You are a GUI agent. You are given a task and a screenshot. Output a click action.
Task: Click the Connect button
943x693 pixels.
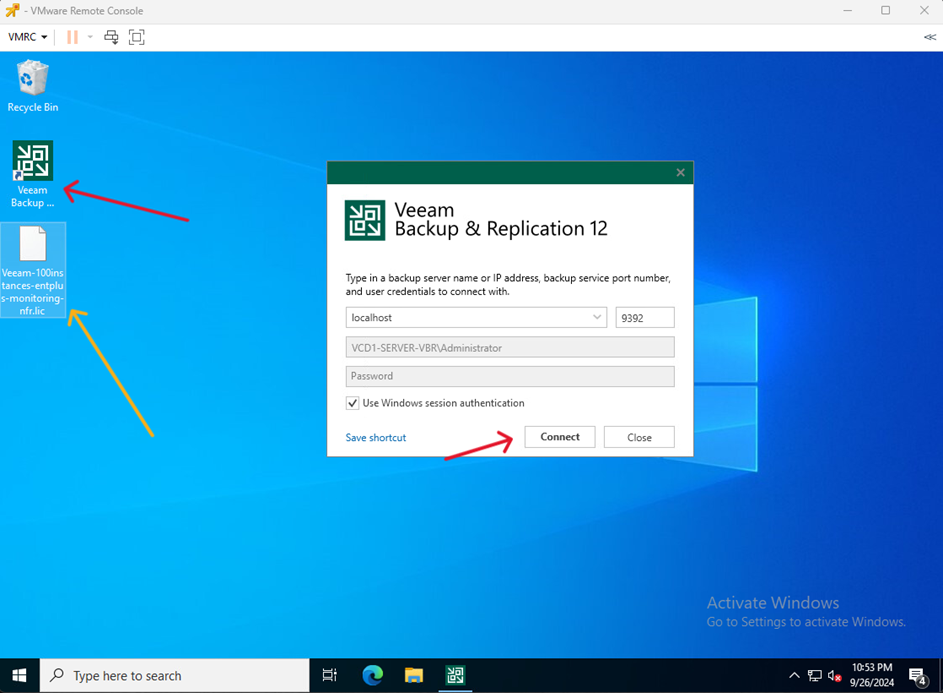coord(559,437)
